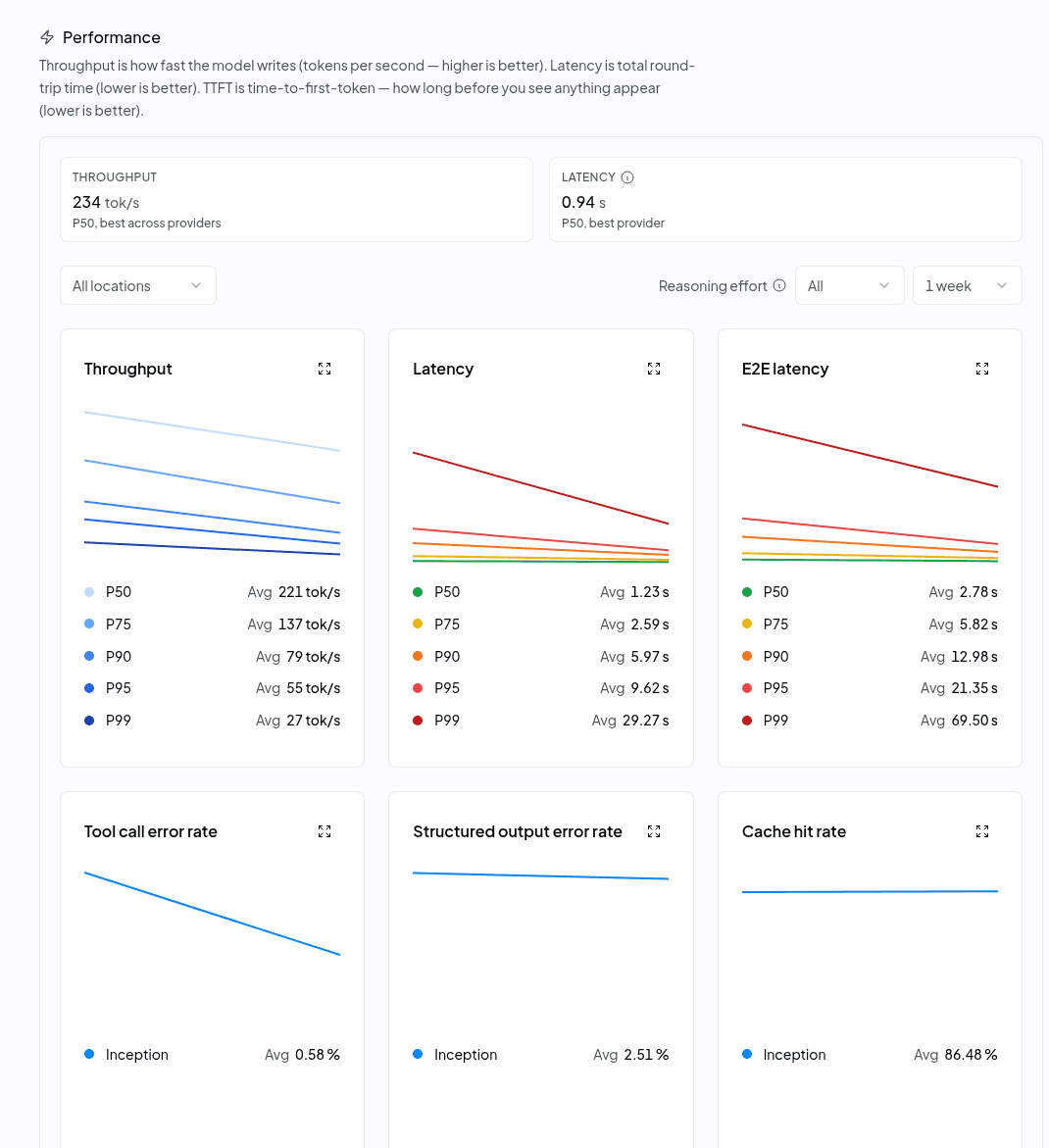Viewport: 1049px width, 1148px height.
Task: Toggle P90 orange dot in Latency legend
Action: pos(418,656)
